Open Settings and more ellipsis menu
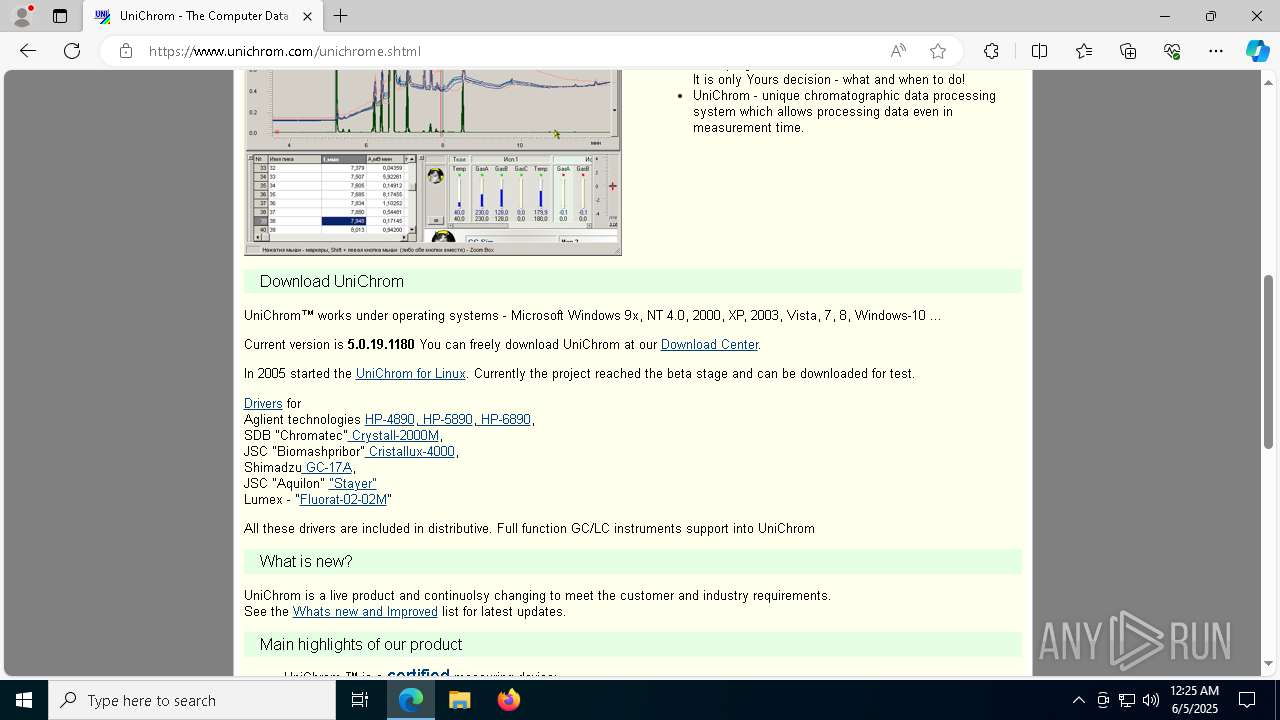This screenshot has width=1280, height=720. [x=1216, y=51]
